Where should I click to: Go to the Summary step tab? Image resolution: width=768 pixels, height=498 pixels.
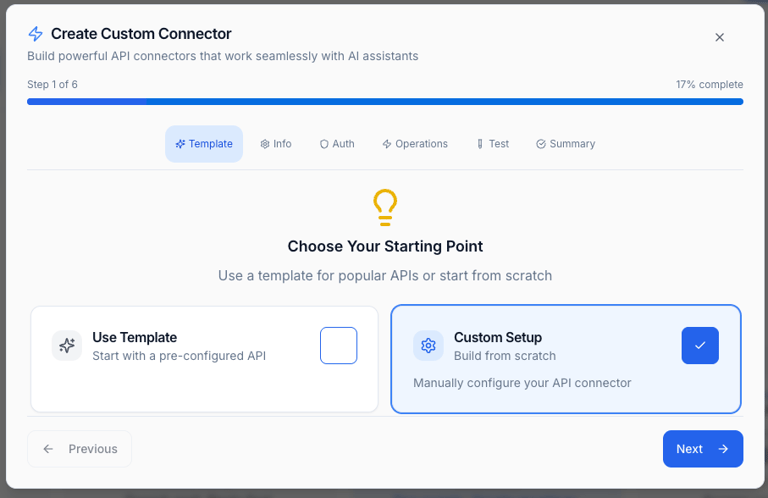(x=566, y=144)
